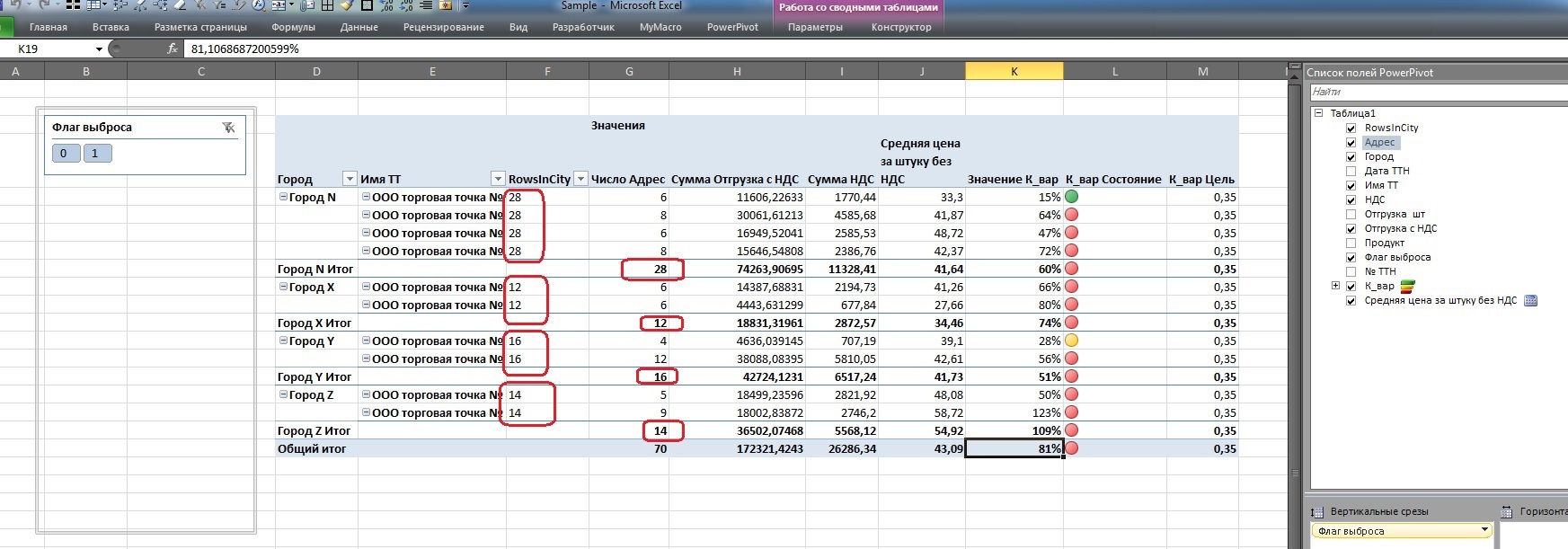
Task: Click the Значение К_вар column header
Action: pyautogui.click(x=1013, y=179)
